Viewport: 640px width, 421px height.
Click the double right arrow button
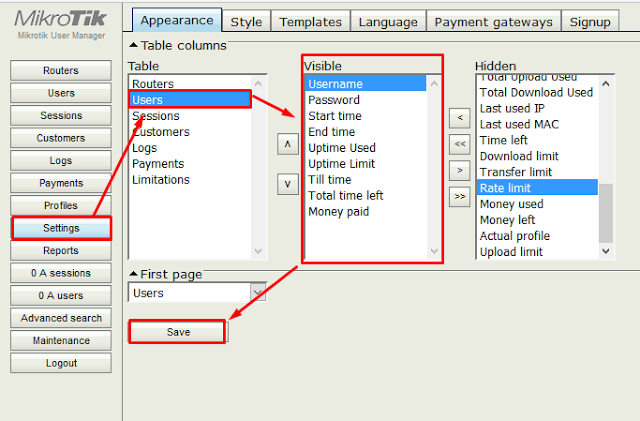pos(459,197)
